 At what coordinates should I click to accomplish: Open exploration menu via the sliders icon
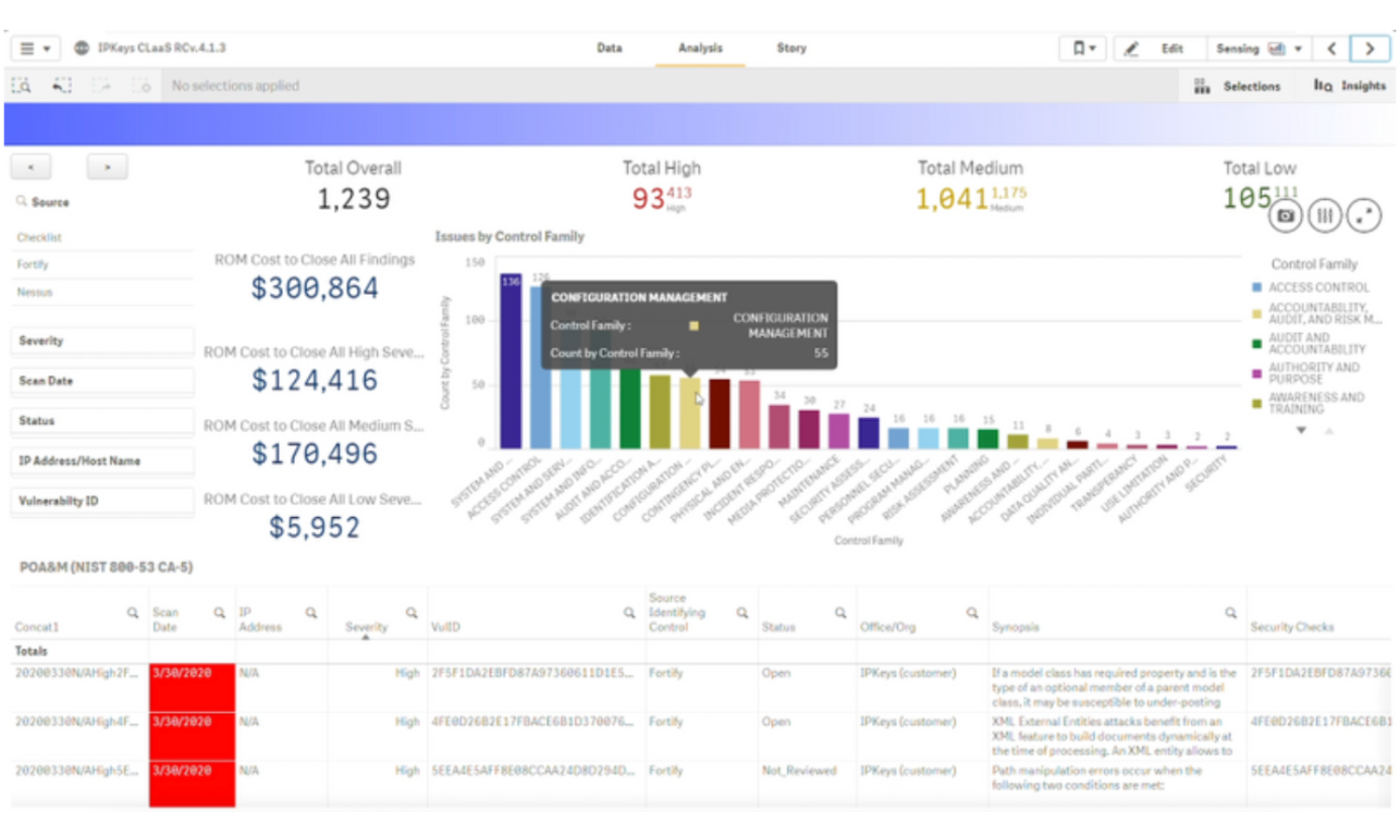point(1324,215)
